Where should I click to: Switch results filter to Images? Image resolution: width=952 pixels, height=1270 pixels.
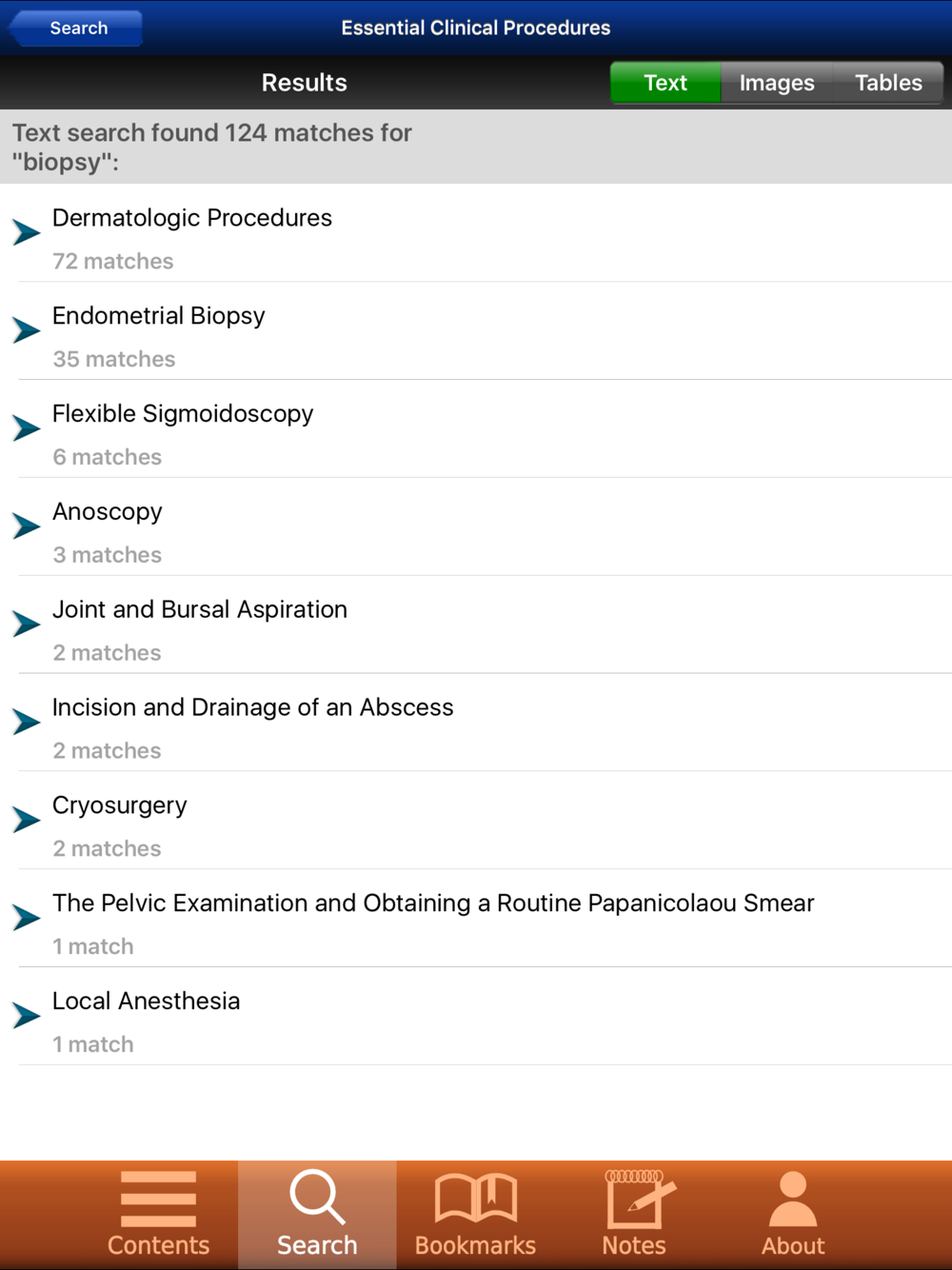click(777, 83)
